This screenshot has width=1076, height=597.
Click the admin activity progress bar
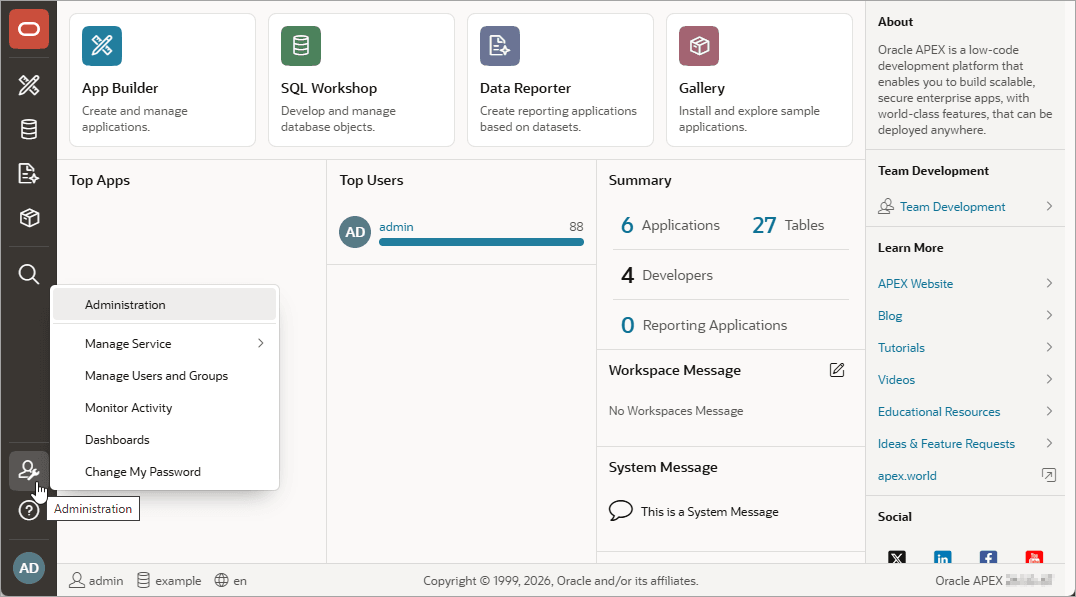[x=481, y=242]
